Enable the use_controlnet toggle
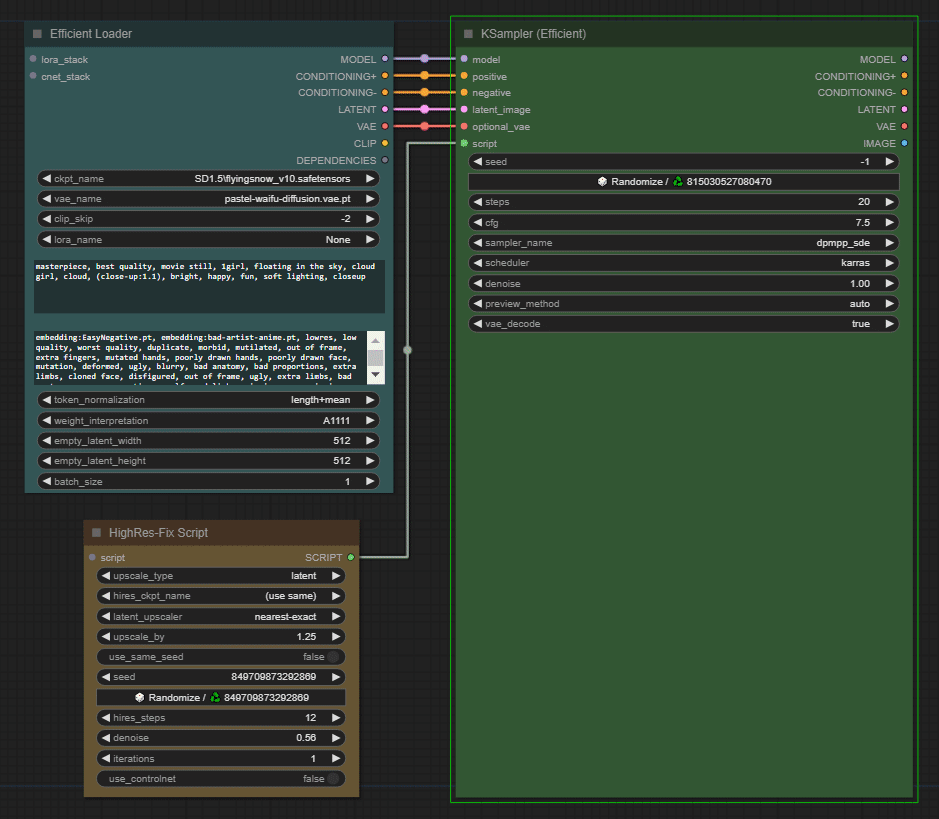The width and height of the screenshot is (939, 819). coord(332,779)
